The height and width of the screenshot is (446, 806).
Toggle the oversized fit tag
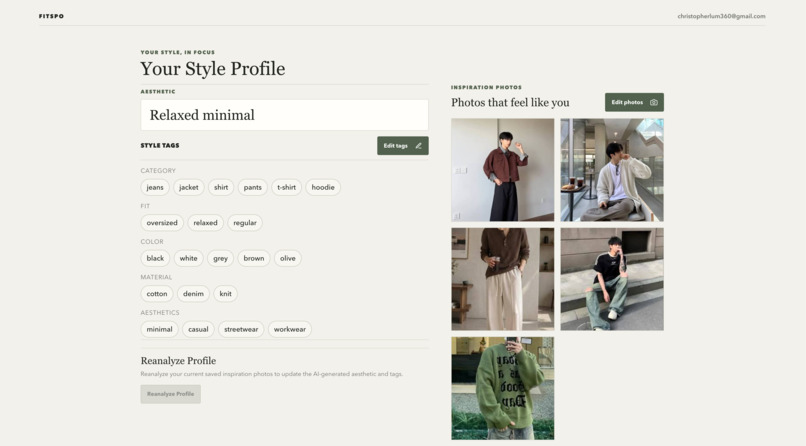[162, 223]
